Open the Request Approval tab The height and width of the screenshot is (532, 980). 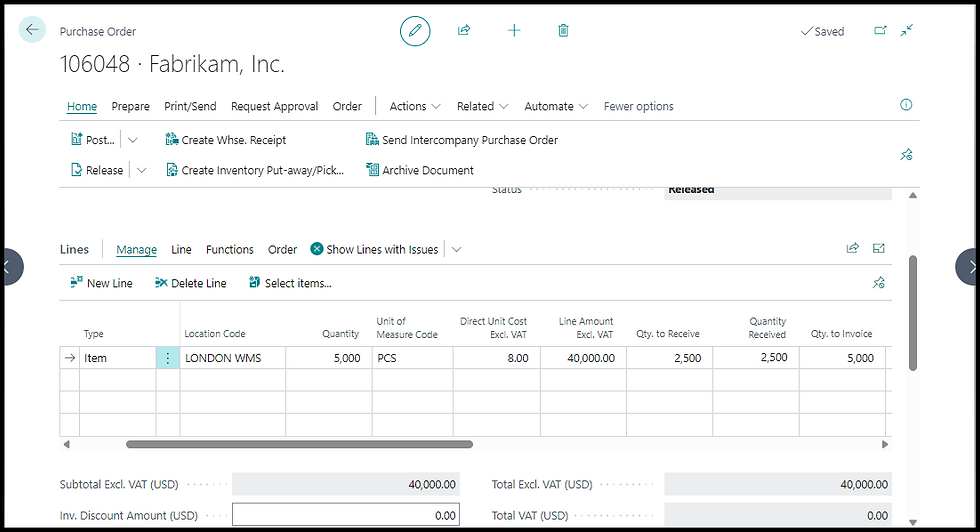point(274,106)
